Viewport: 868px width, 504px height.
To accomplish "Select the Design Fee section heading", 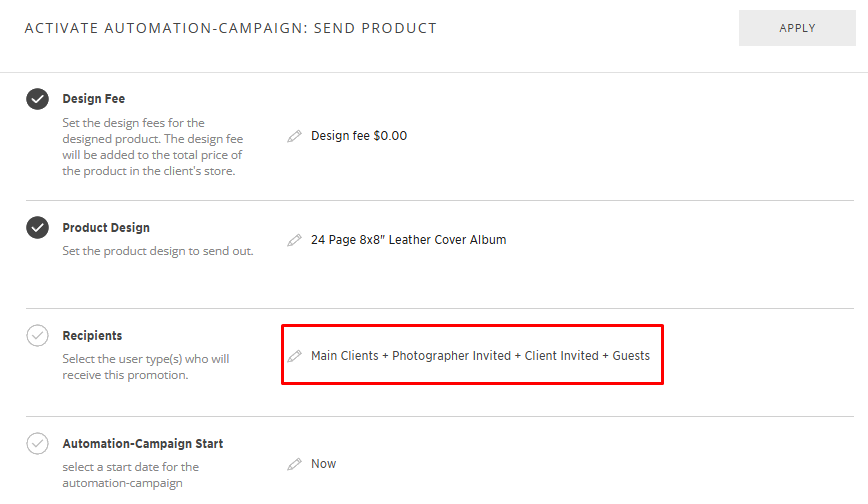I will pyautogui.click(x=93, y=99).
